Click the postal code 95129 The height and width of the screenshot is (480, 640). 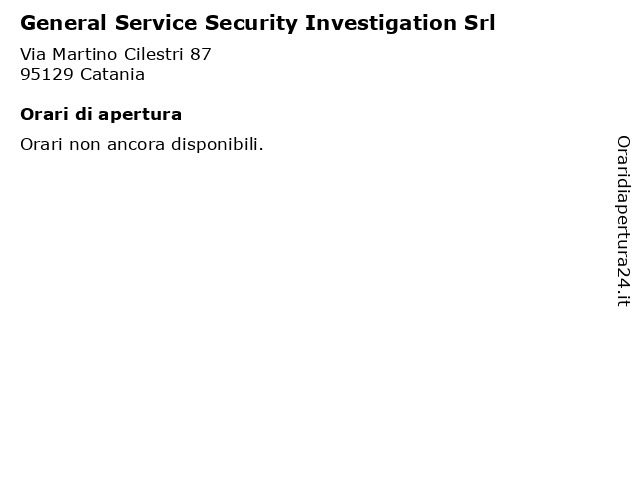point(47,75)
